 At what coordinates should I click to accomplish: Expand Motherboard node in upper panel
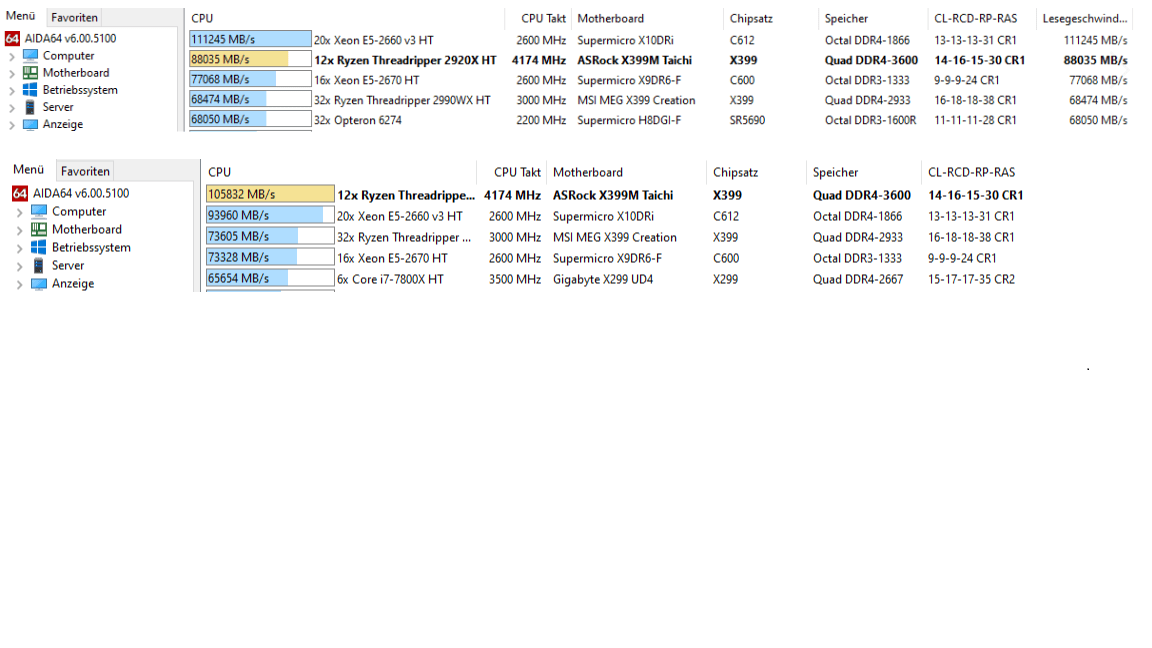[12, 73]
